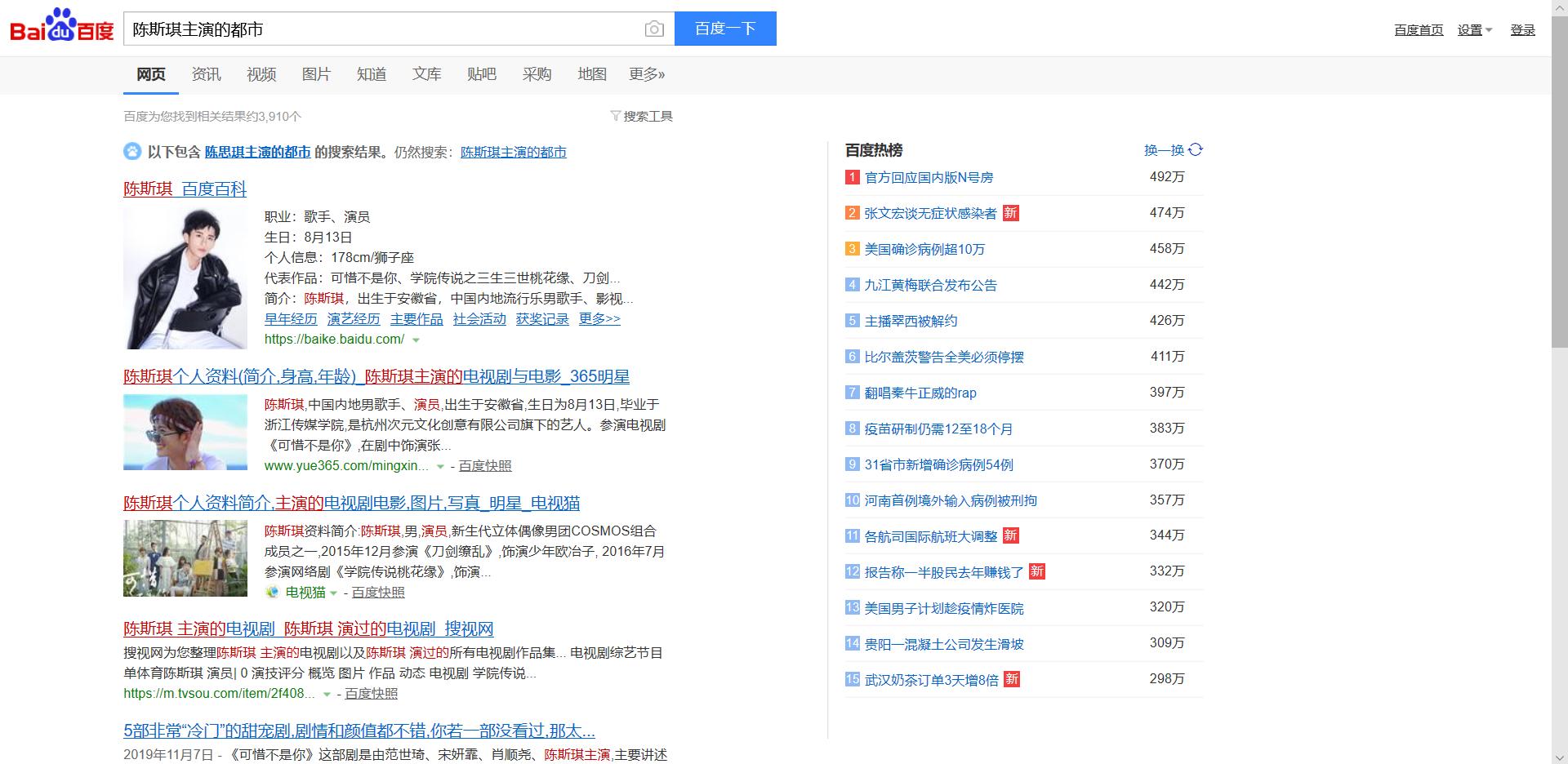This screenshot has width=1568, height=764.
Task: Click the camera icon for image search
Action: point(653,28)
